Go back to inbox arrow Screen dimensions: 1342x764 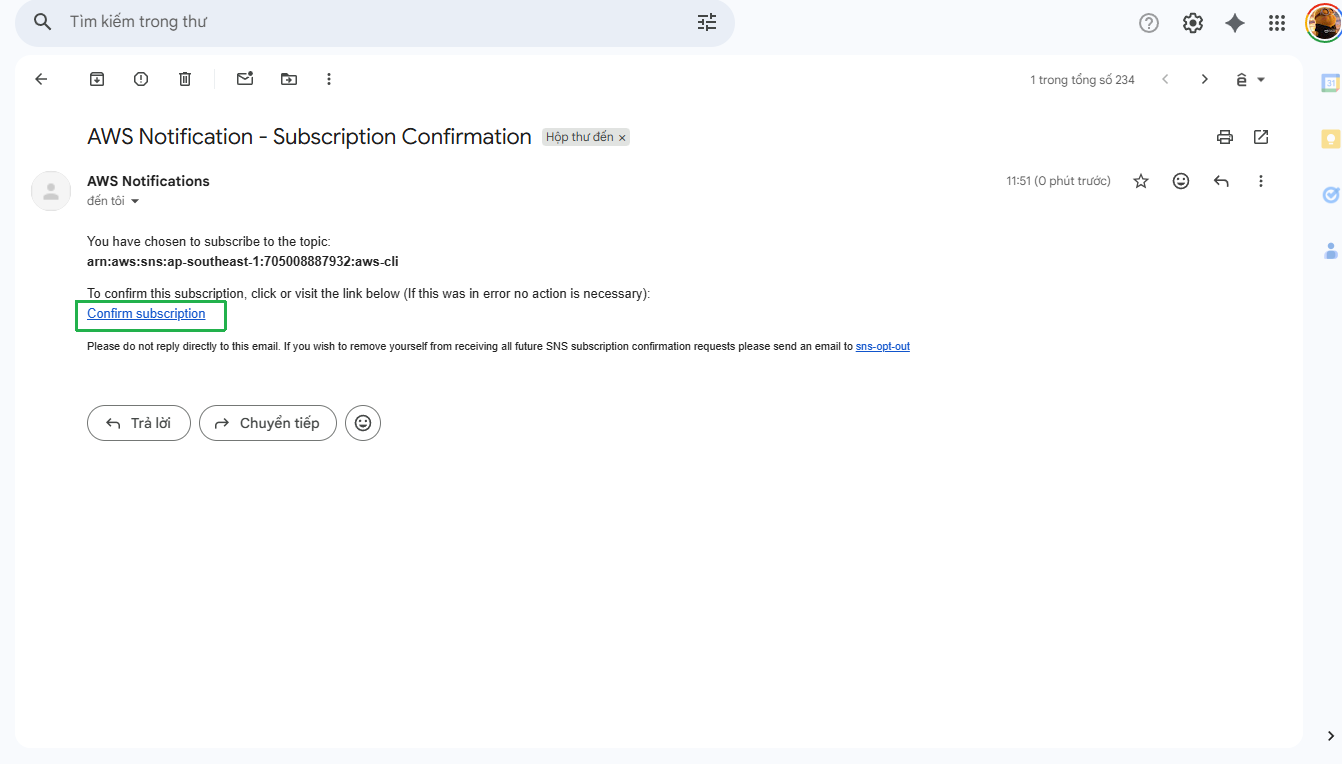(41, 79)
